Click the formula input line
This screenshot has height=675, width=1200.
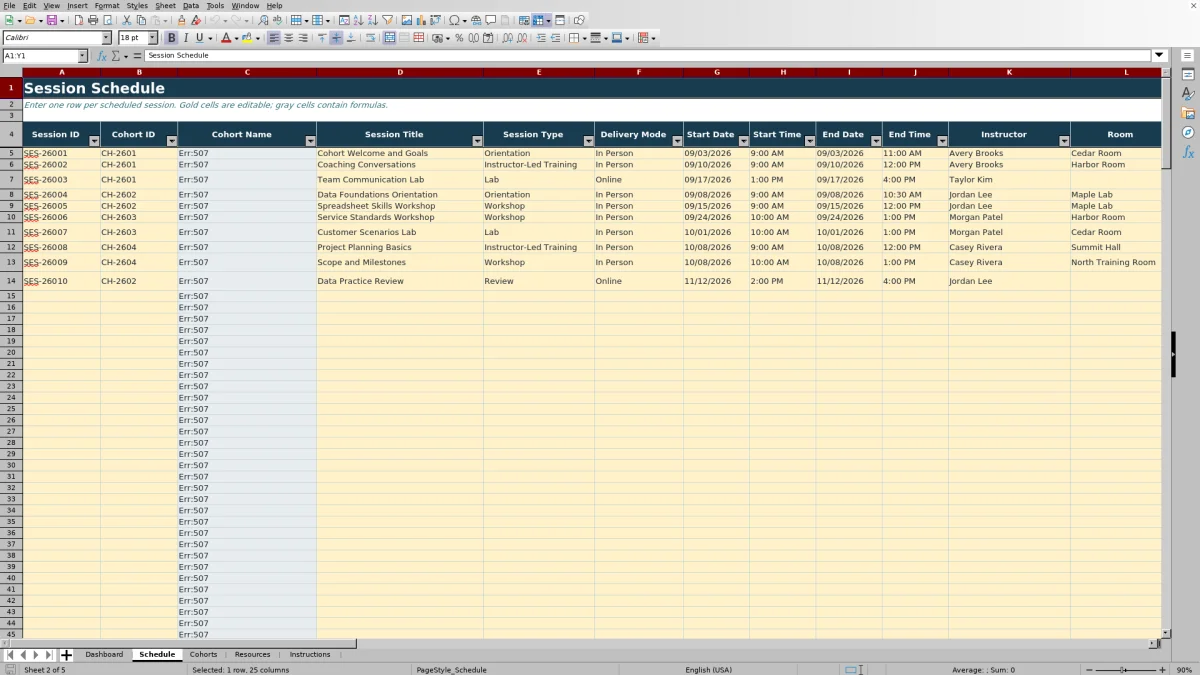point(647,56)
